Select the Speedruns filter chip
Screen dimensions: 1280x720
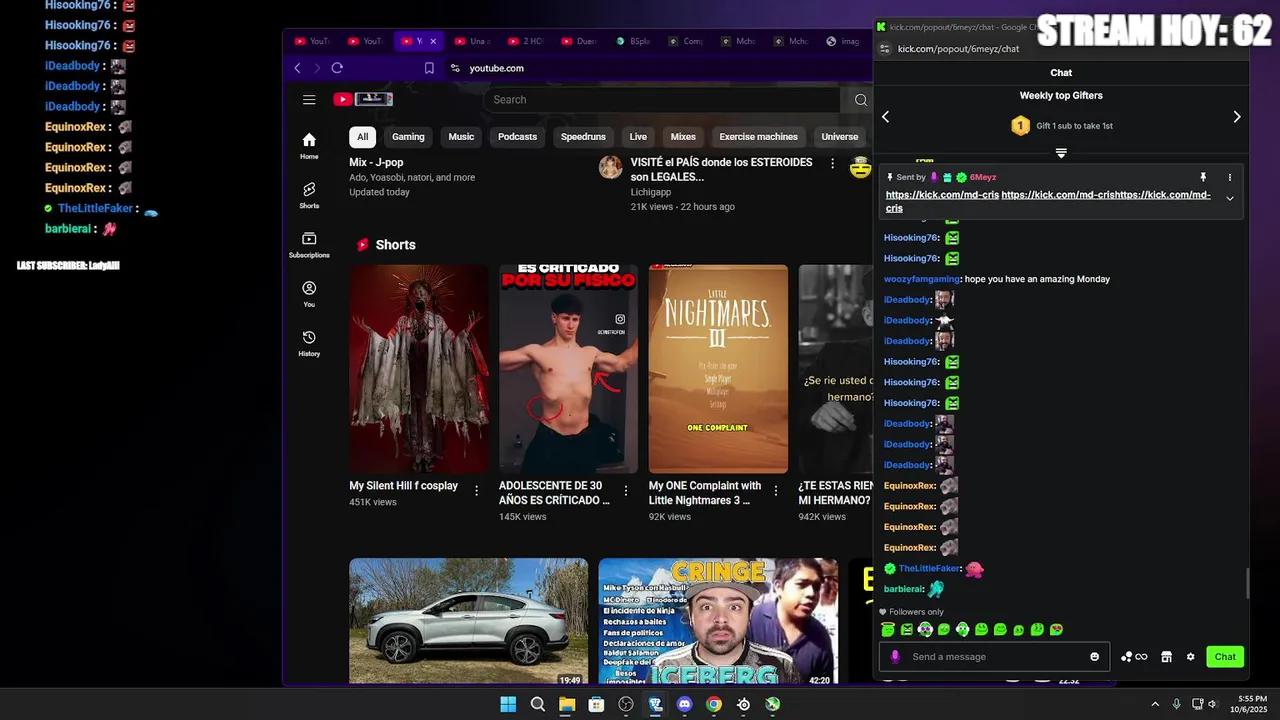[x=583, y=137]
